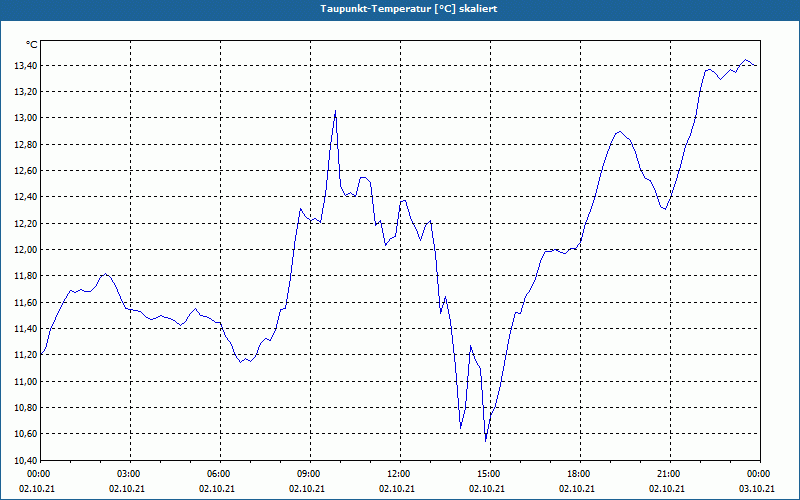800x500 pixels.
Task: Click the '12:00' x-axis time label
Action: pos(401,474)
